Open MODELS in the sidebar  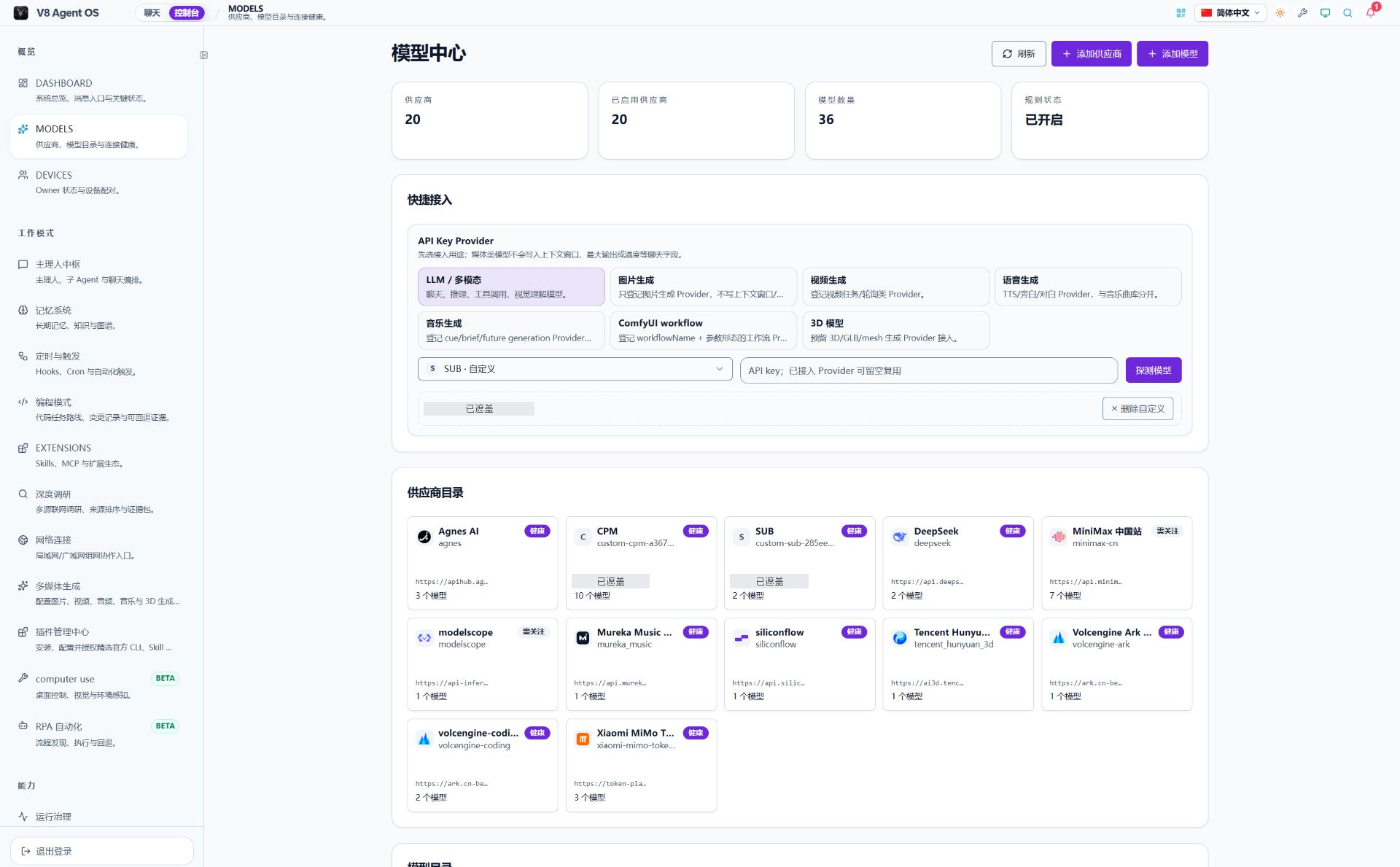coord(98,136)
